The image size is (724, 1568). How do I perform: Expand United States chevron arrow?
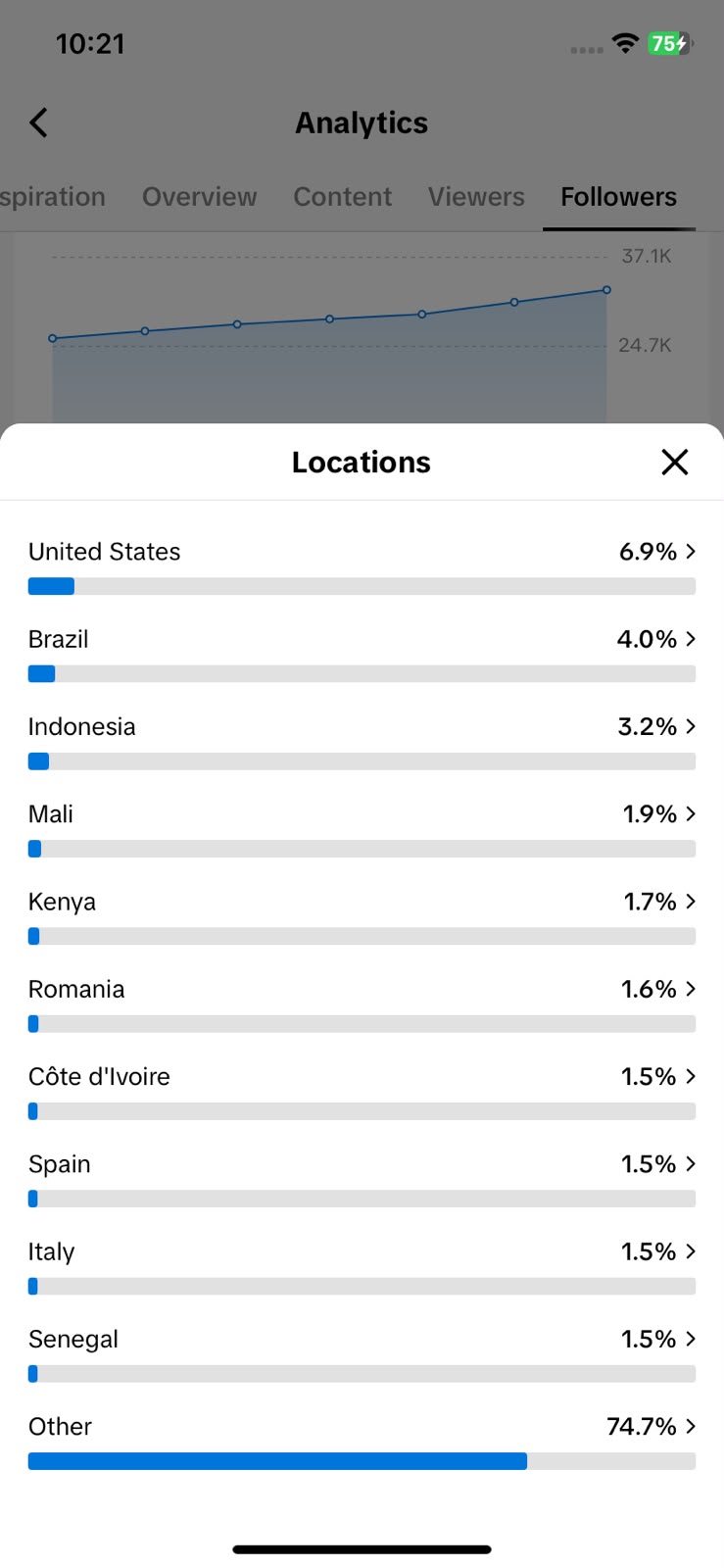pyautogui.click(x=691, y=552)
